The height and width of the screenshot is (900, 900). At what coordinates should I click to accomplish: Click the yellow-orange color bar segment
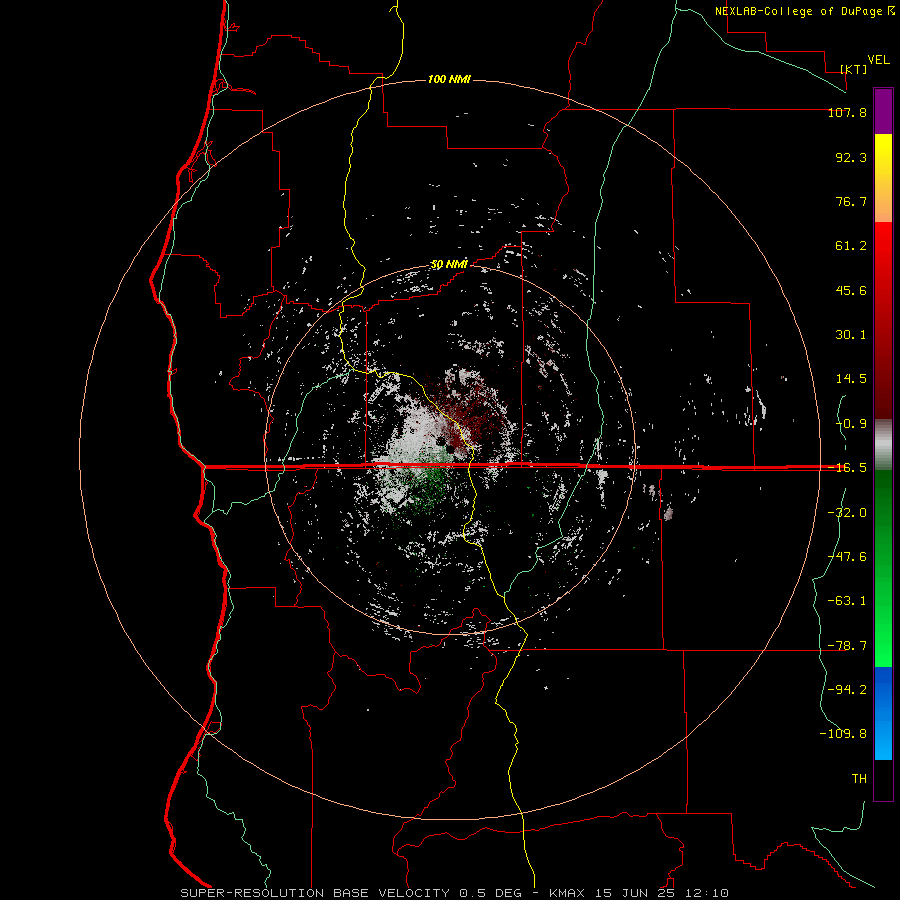[x=883, y=178]
